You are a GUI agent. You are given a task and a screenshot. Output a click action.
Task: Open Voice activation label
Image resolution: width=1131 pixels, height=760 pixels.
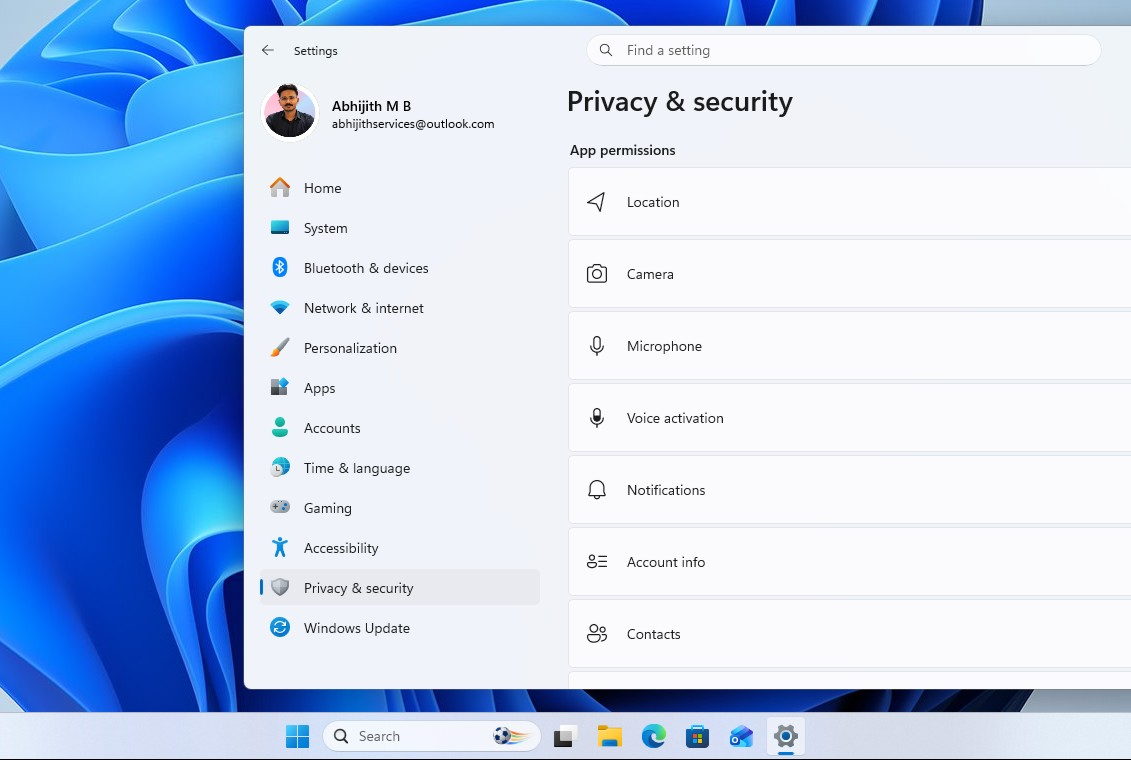[x=674, y=418]
